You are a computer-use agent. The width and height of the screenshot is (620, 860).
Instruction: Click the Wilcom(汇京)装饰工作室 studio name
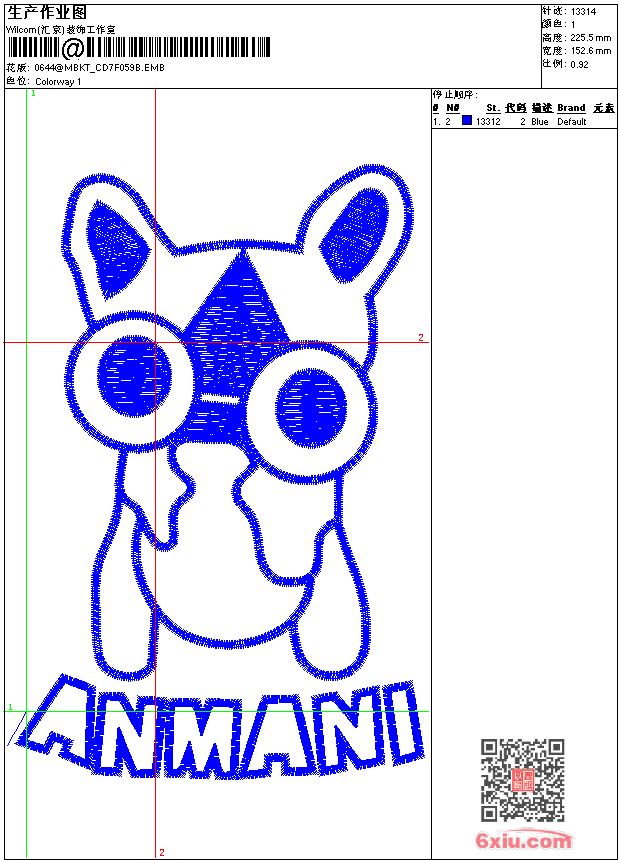pyautogui.click(x=61, y=30)
